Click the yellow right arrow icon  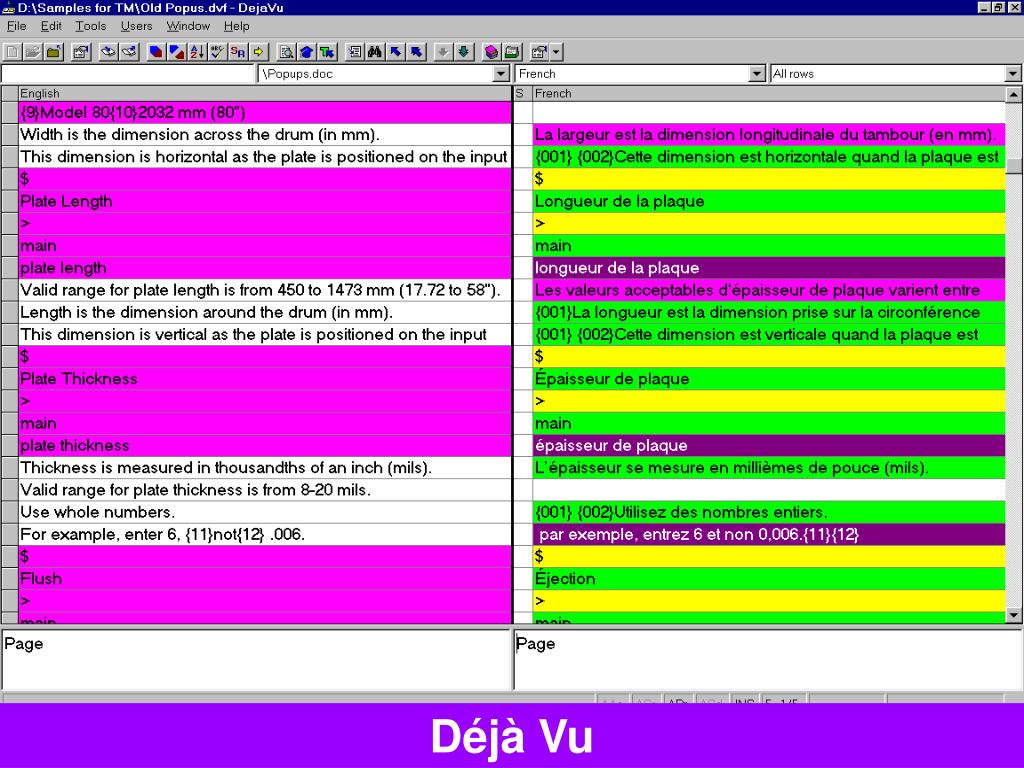pyautogui.click(x=259, y=52)
